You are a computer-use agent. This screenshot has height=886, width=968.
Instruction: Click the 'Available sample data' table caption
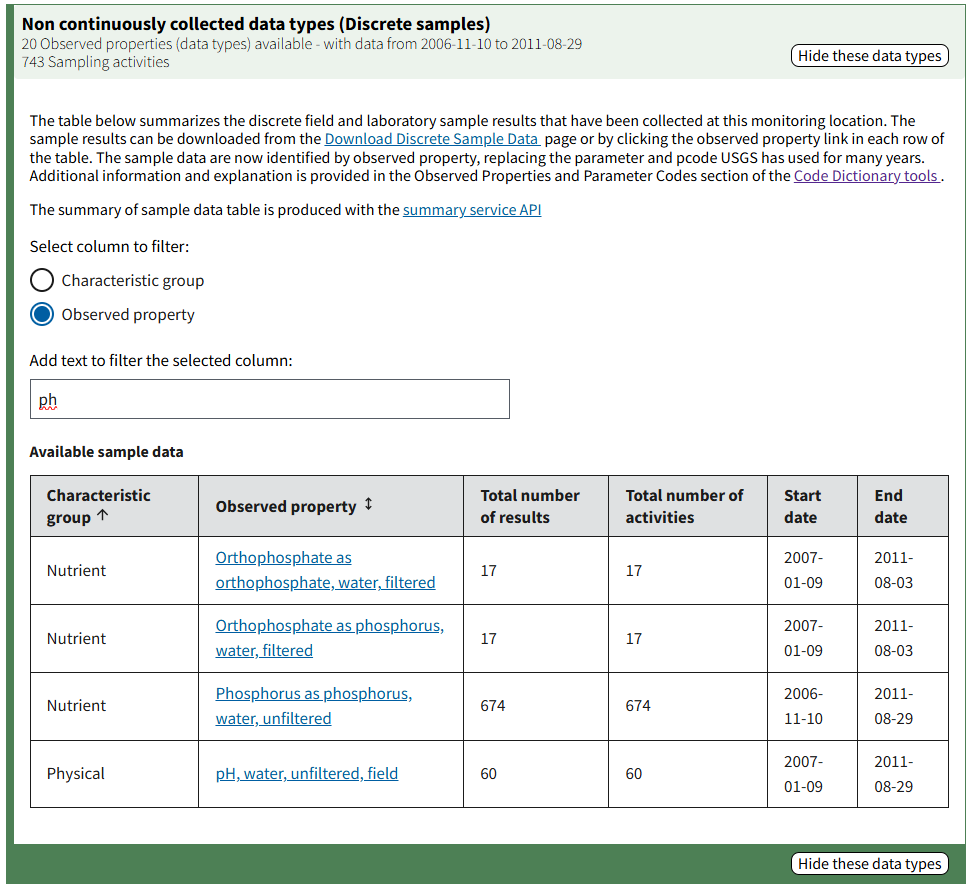click(x=106, y=452)
